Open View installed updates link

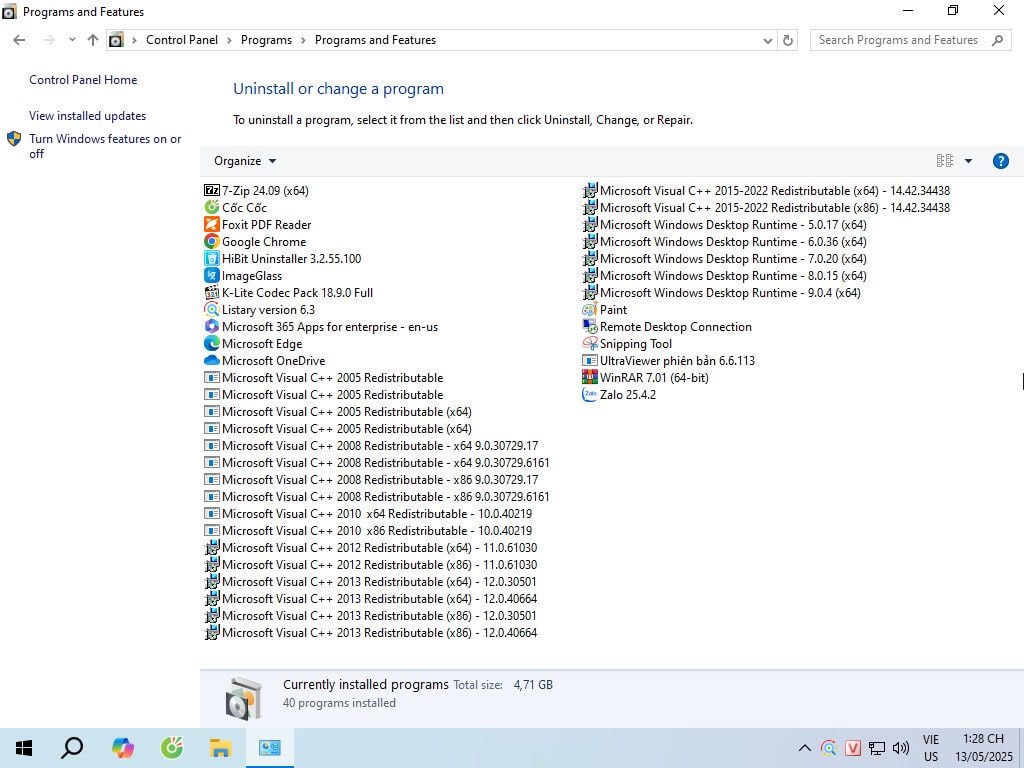pos(88,116)
